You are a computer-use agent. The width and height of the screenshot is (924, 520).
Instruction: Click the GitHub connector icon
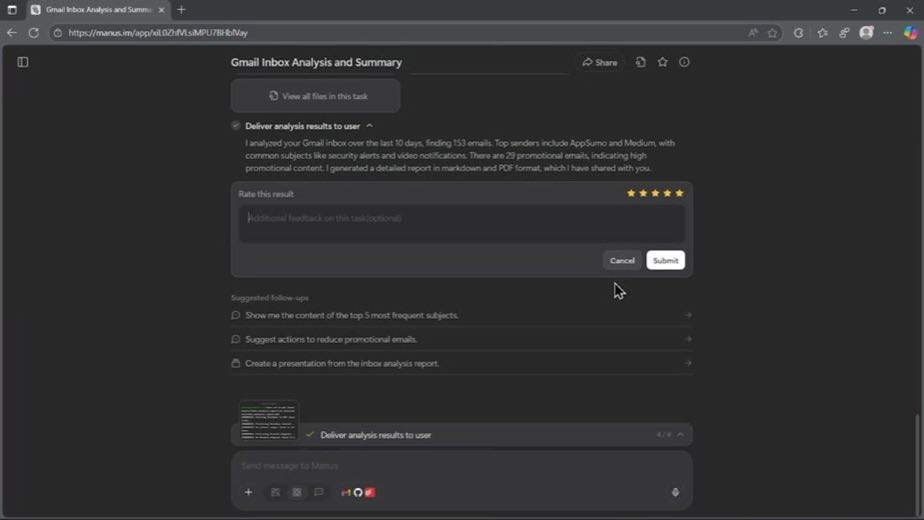click(358, 492)
